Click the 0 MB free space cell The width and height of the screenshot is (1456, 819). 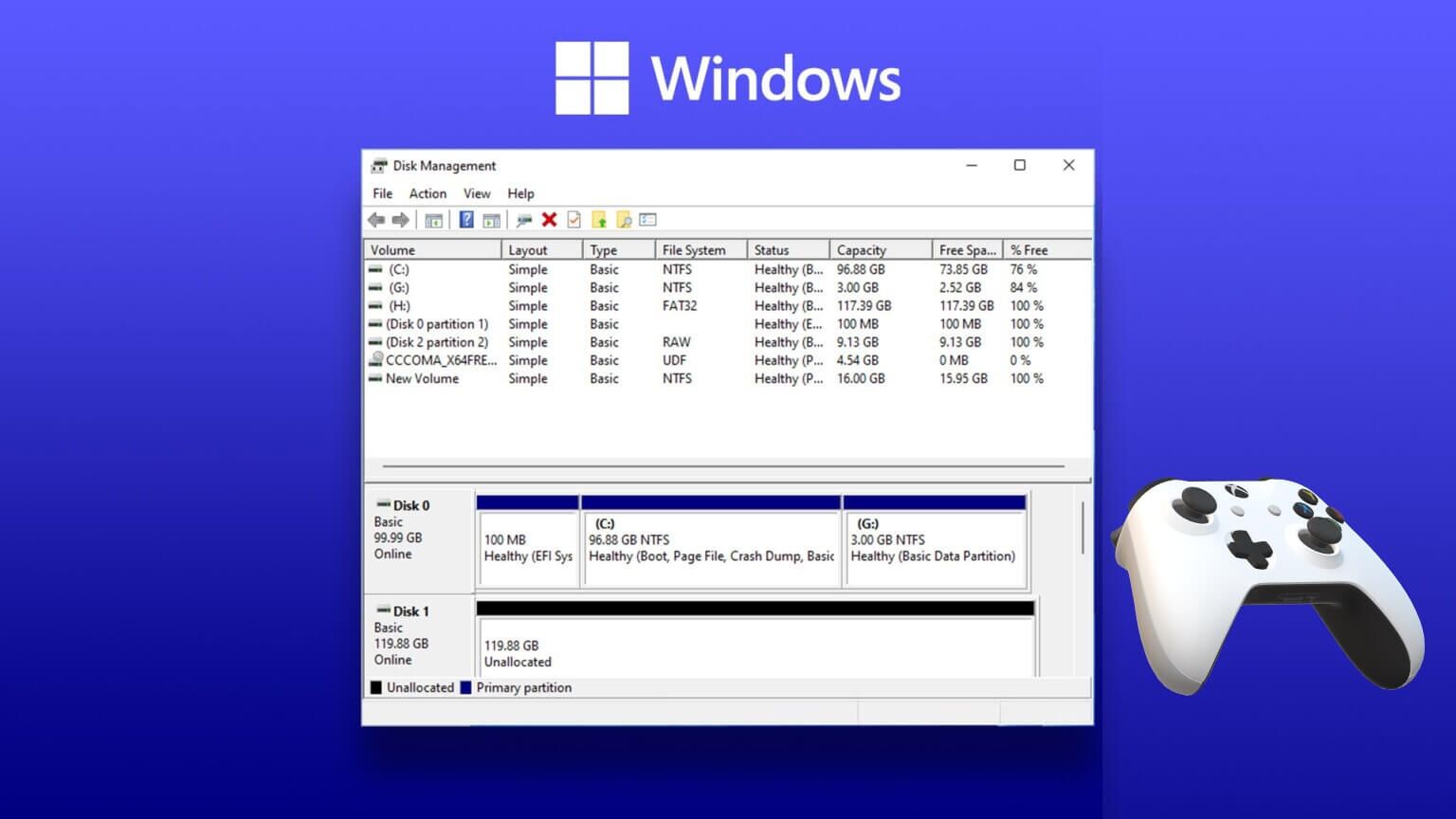(954, 360)
